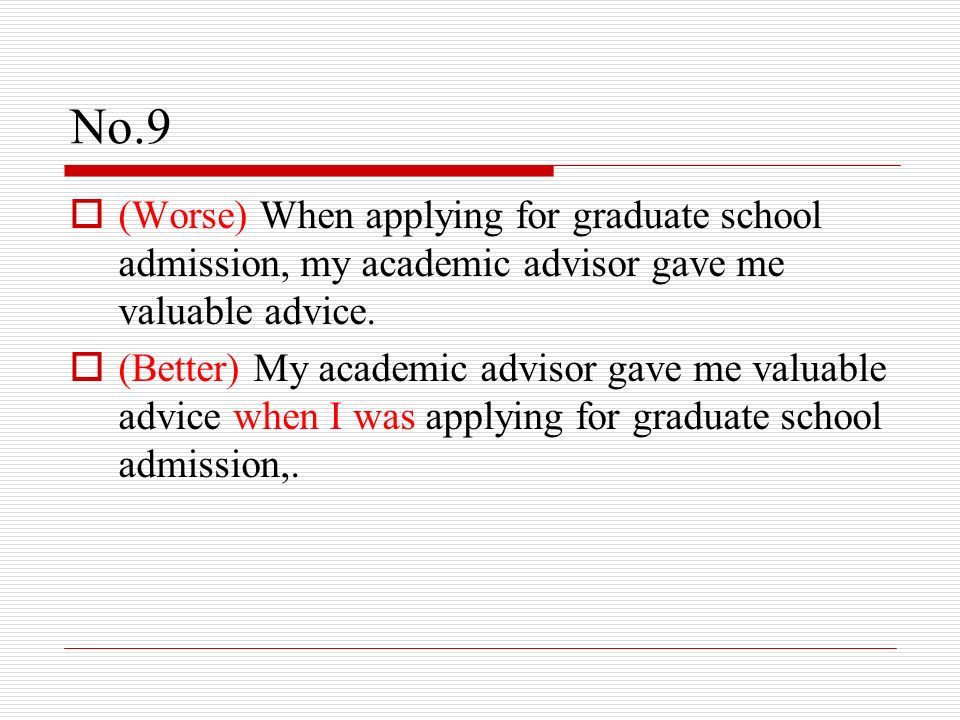Click the square bullet beside (Worse)
The image size is (960, 720).
tap(87, 214)
